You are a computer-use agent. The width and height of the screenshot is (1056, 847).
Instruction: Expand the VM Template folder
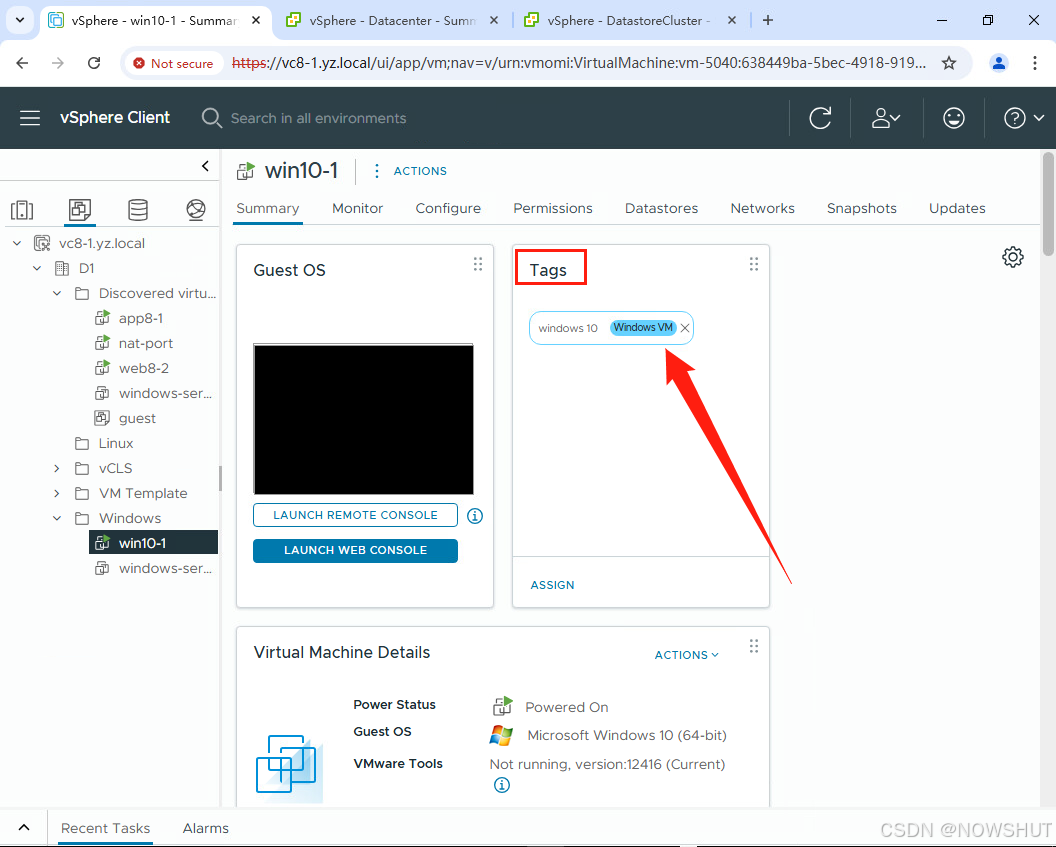pyautogui.click(x=57, y=494)
